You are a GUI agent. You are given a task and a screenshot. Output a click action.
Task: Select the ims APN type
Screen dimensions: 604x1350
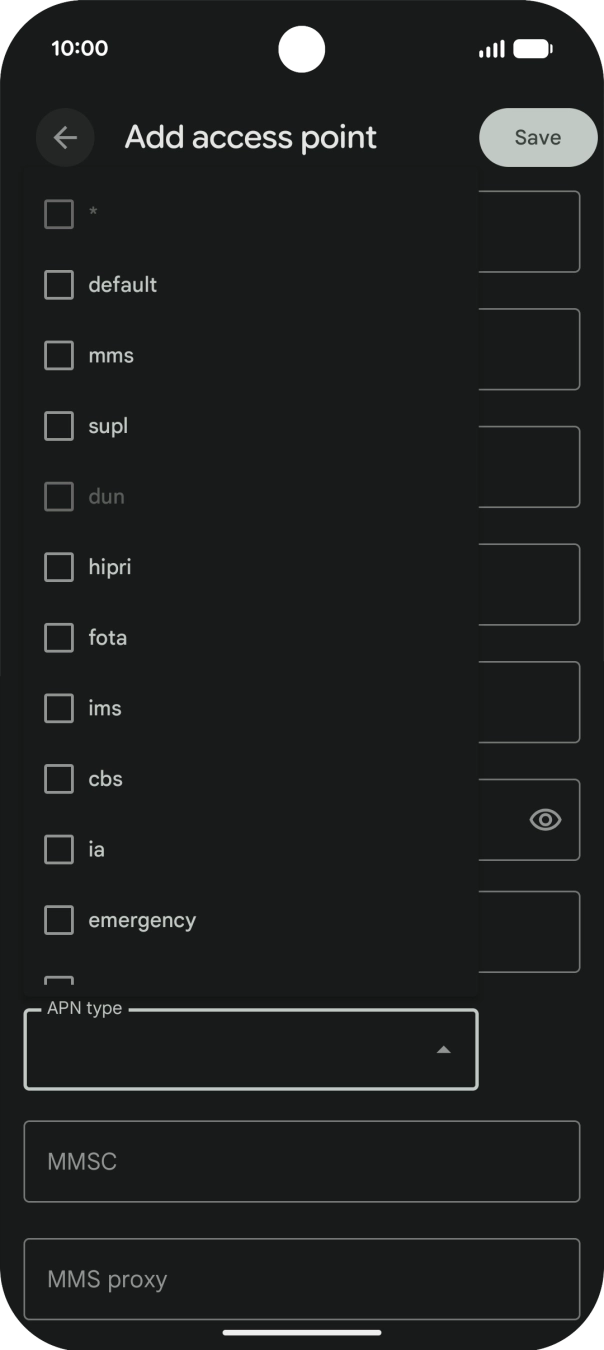[x=58, y=708]
